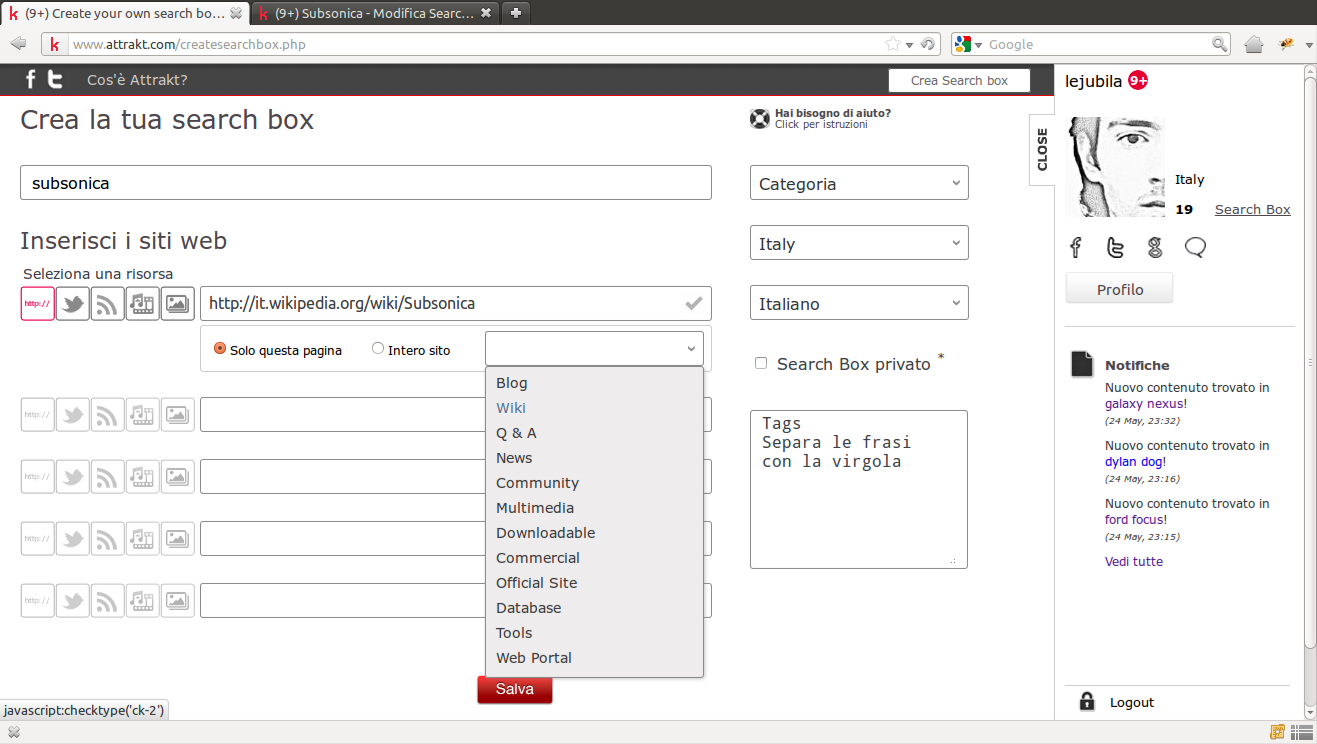Select 'Solo questa pagina' radio button

pyautogui.click(x=220, y=349)
